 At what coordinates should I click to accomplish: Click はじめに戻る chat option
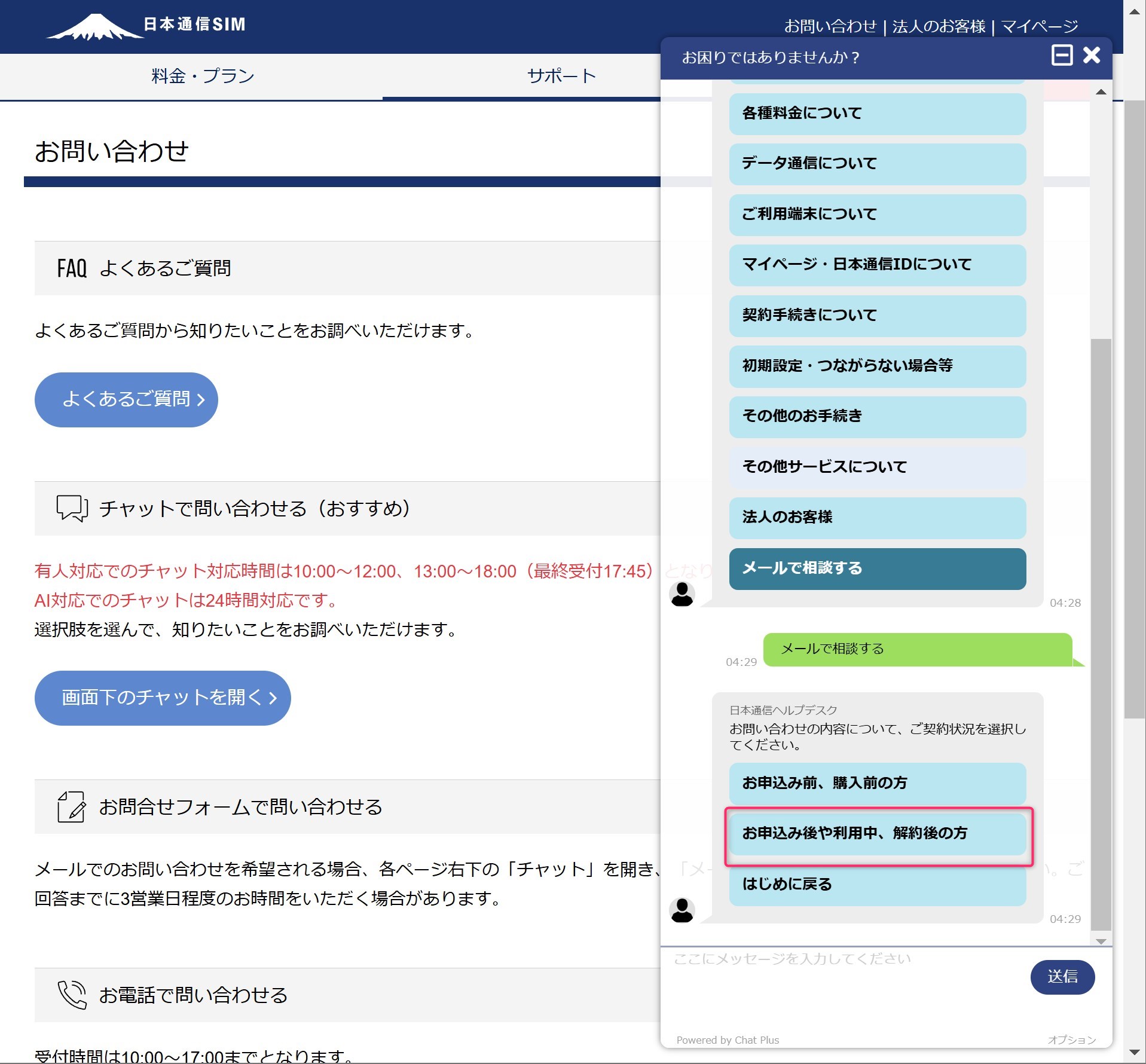coord(878,885)
